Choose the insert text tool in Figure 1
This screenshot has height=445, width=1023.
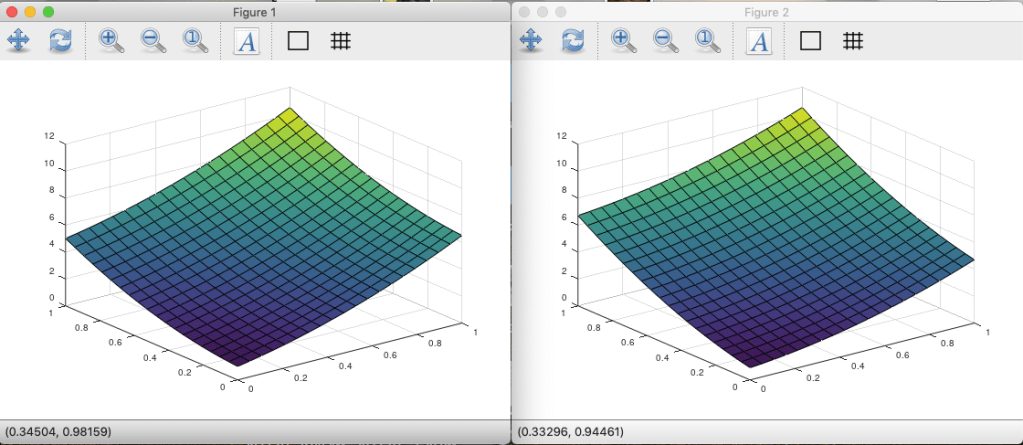click(x=246, y=41)
